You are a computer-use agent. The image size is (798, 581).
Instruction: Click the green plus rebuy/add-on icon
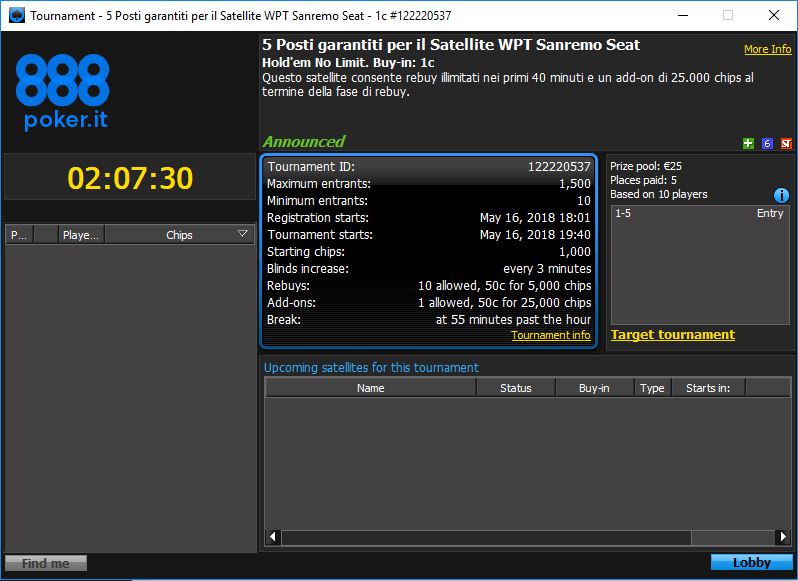pyautogui.click(x=748, y=143)
